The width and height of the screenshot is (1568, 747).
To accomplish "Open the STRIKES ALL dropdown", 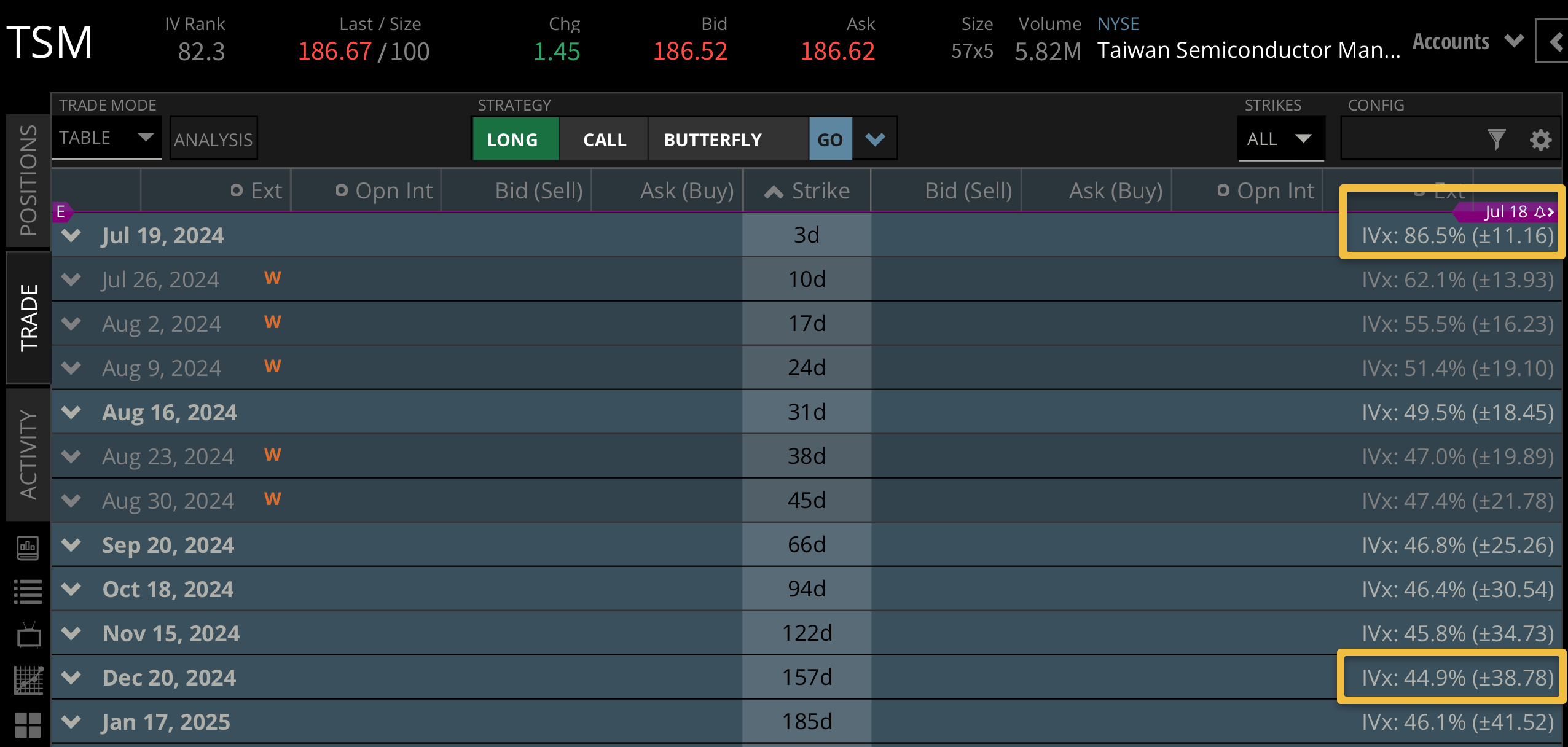I will point(1280,139).
